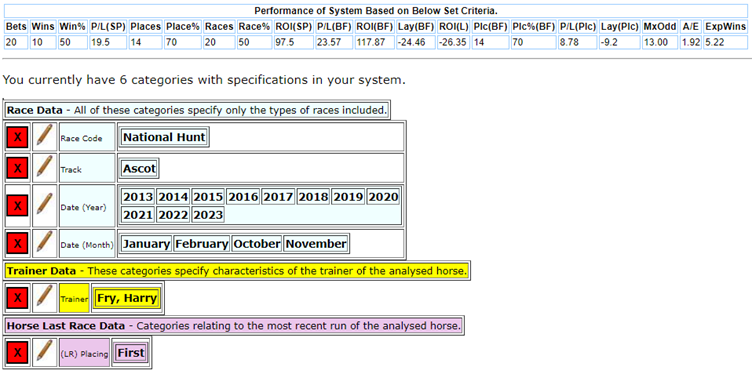Screen dimensions: 752x374
Task: Click the 2015 year value
Action: click(208, 197)
